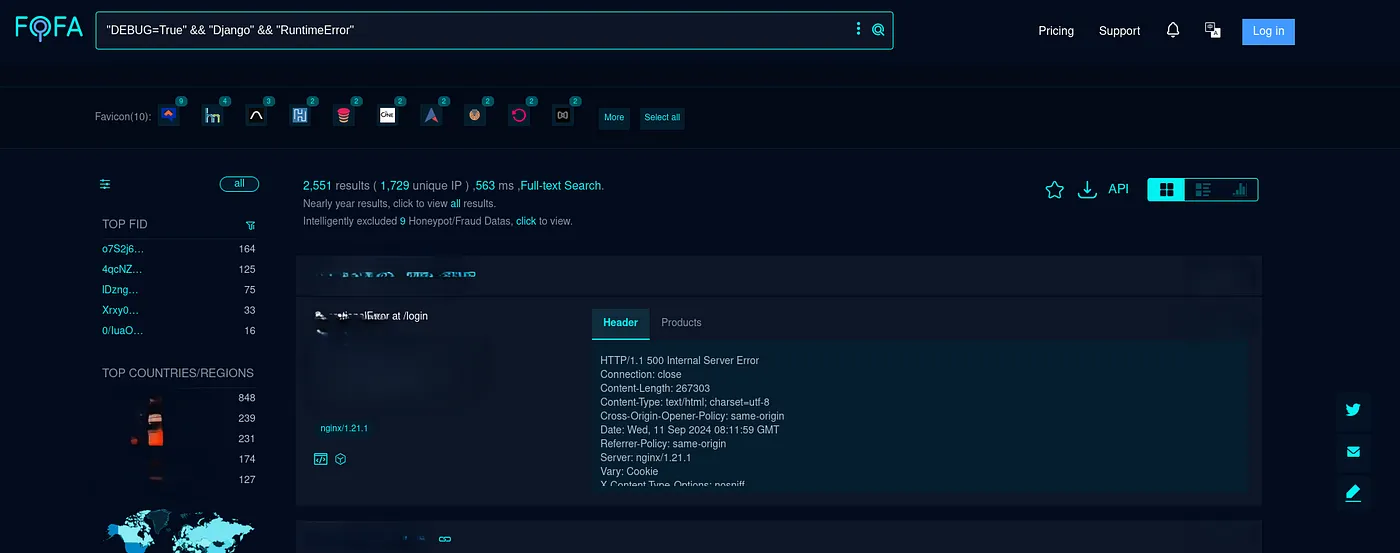Filter by FID 0/luaO…
Image resolution: width=1400 pixels, height=553 pixels.
coord(122,330)
